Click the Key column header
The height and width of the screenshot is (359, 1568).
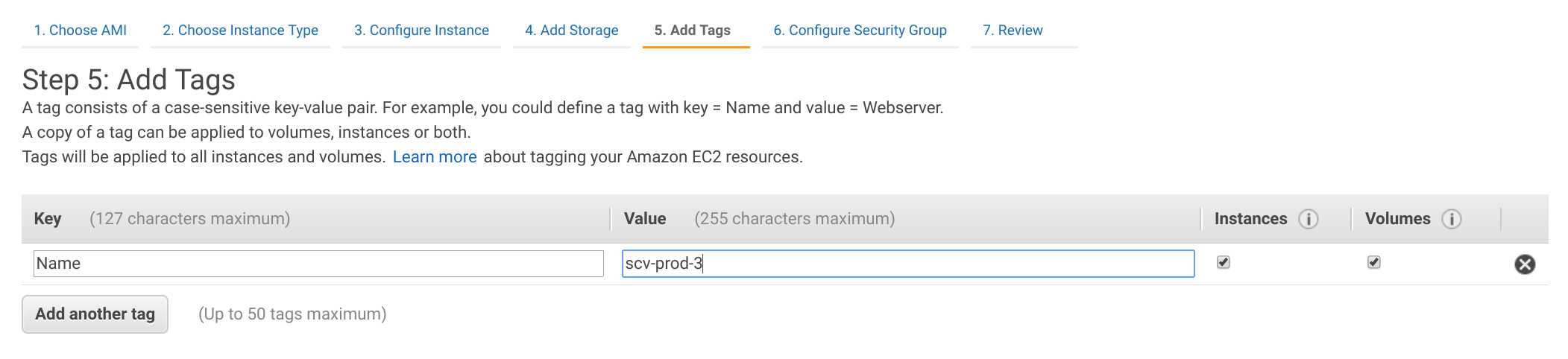pyautogui.click(x=48, y=219)
